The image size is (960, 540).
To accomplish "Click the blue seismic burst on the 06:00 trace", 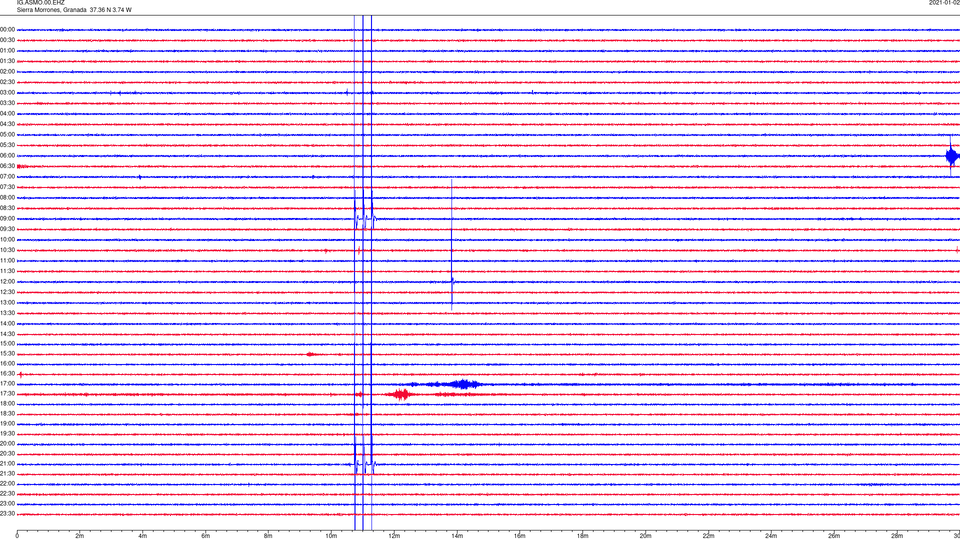I will click(x=952, y=156).
